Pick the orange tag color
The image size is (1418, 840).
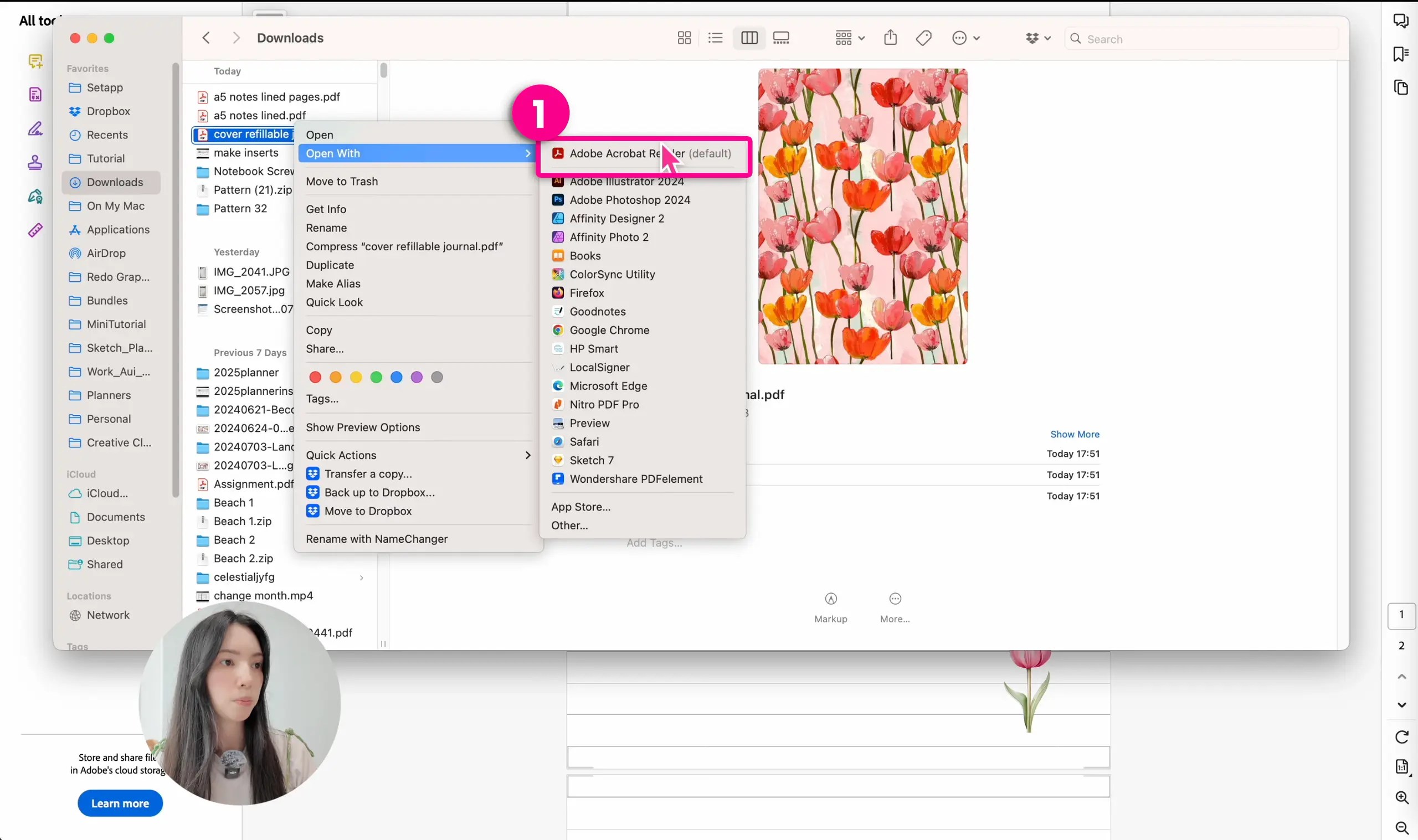[x=336, y=377]
